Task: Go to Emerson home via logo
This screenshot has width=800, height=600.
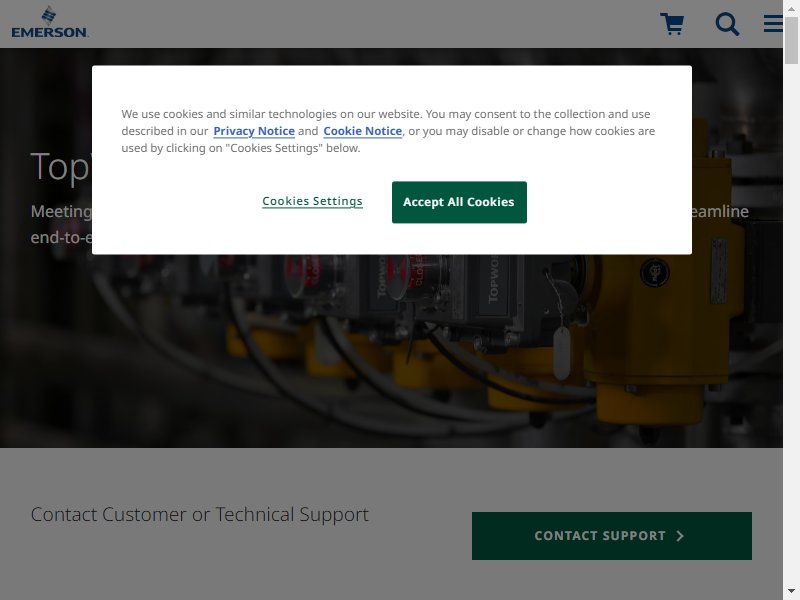Action: [x=49, y=22]
